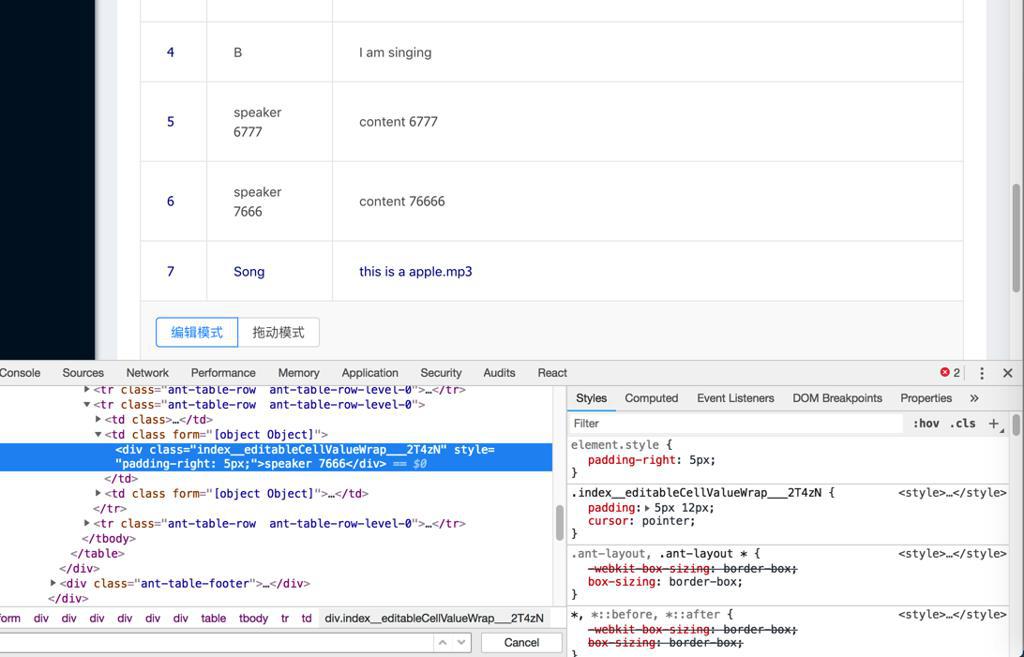The image size is (1024, 657).
Task: Click the Styles Filter input field
Action: pos(735,424)
